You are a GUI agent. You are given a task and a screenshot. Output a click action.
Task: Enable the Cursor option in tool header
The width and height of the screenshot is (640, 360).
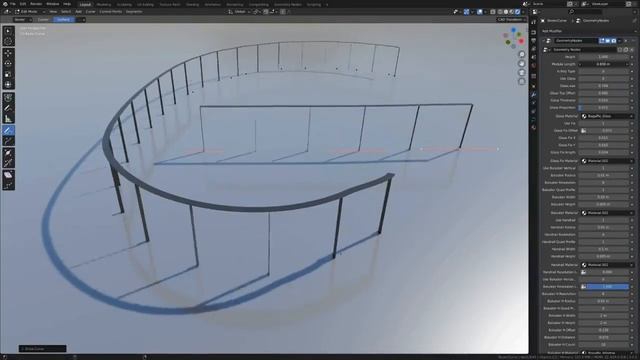(43, 20)
